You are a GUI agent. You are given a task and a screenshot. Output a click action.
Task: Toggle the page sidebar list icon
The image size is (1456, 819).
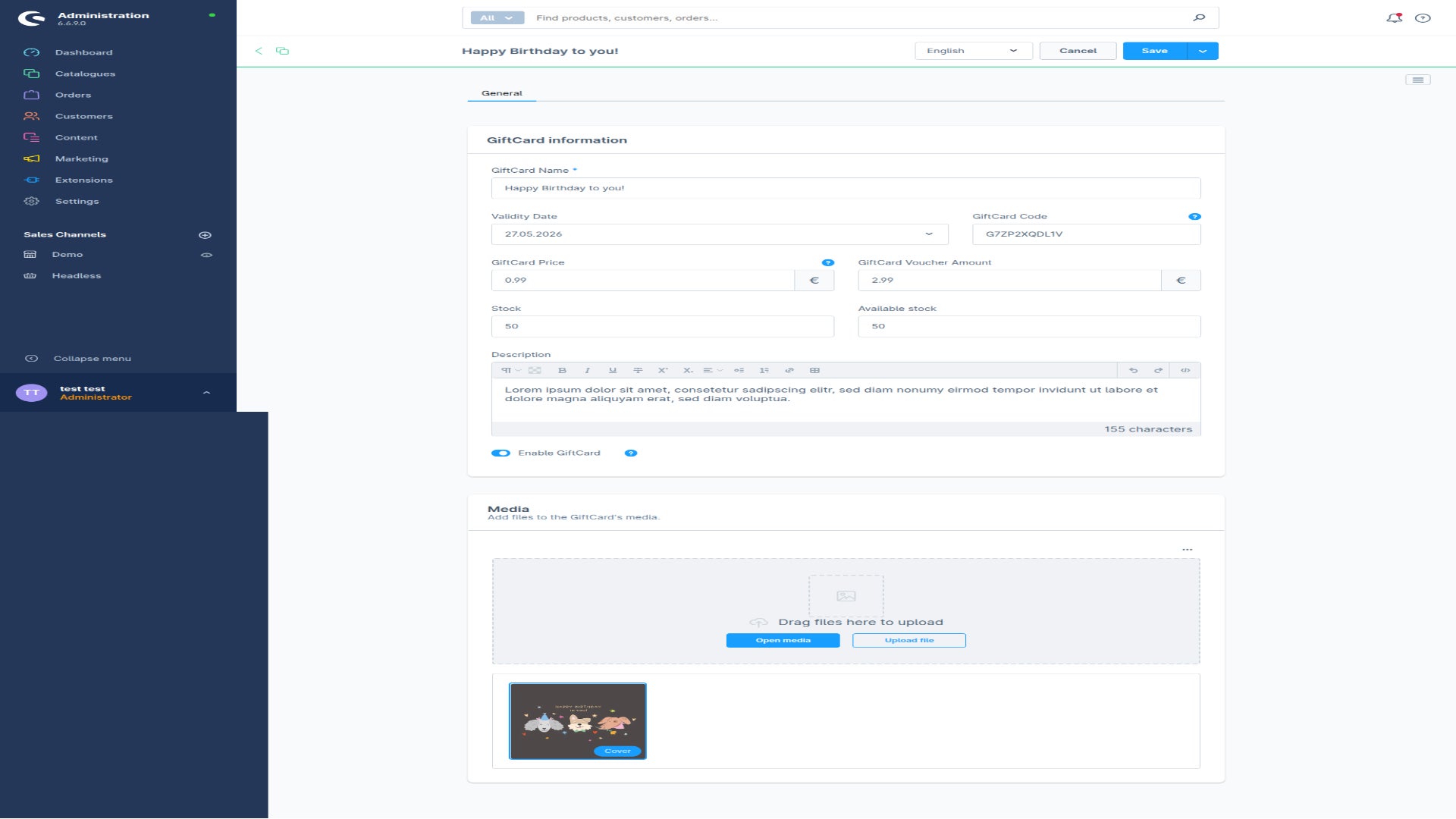pos(1417,80)
